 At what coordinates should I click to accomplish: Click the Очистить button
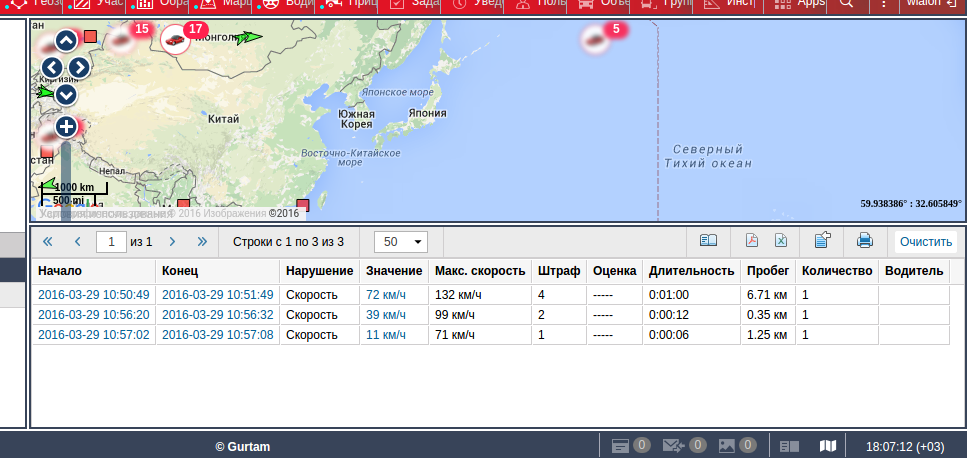(925, 241)
